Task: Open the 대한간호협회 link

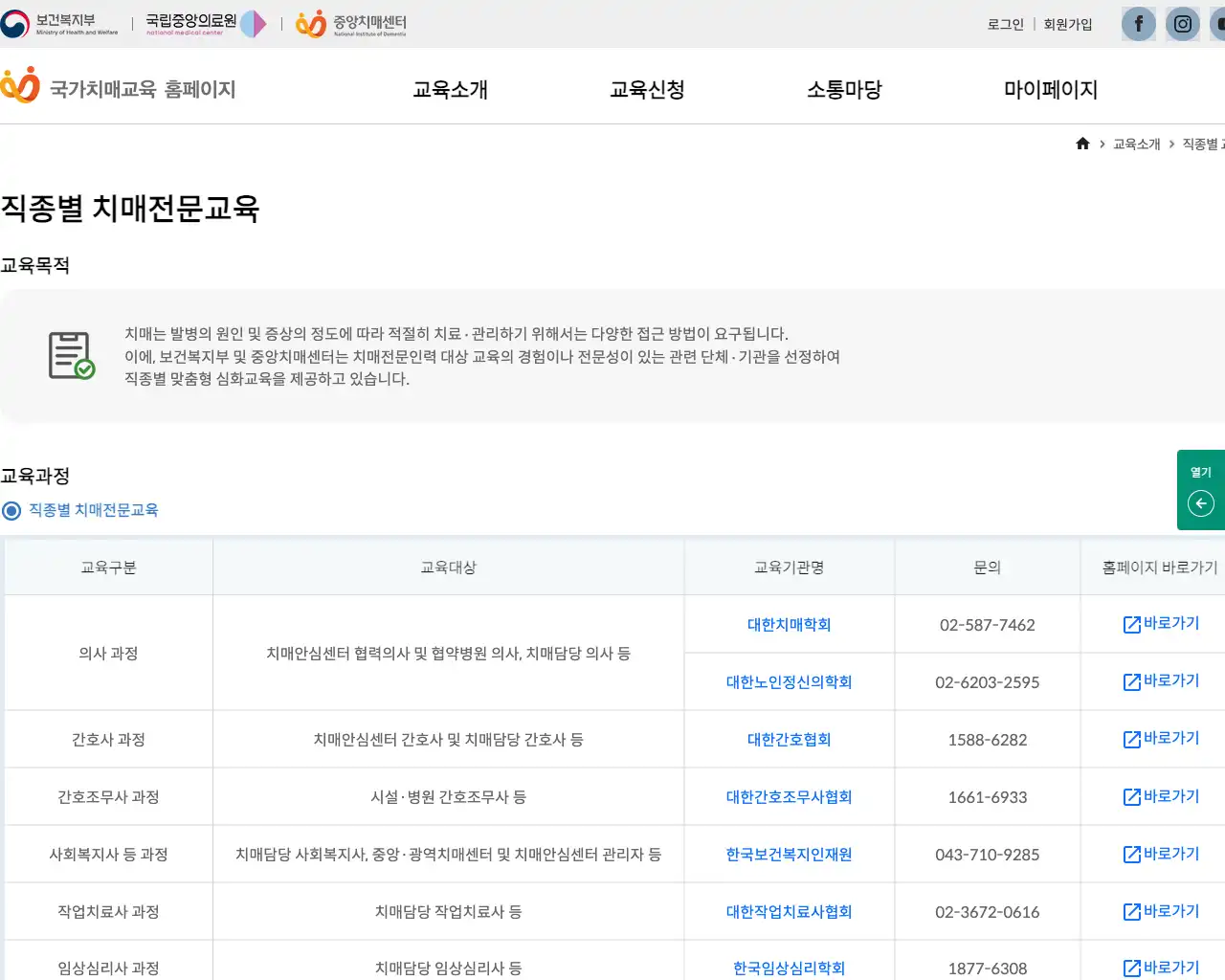Action: pos(789,740)
